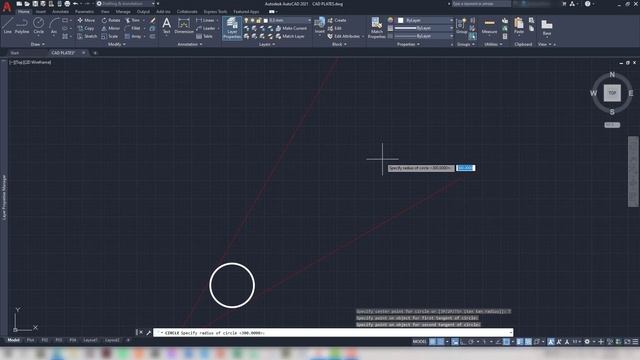Click the Copy tool

[86, 28]
